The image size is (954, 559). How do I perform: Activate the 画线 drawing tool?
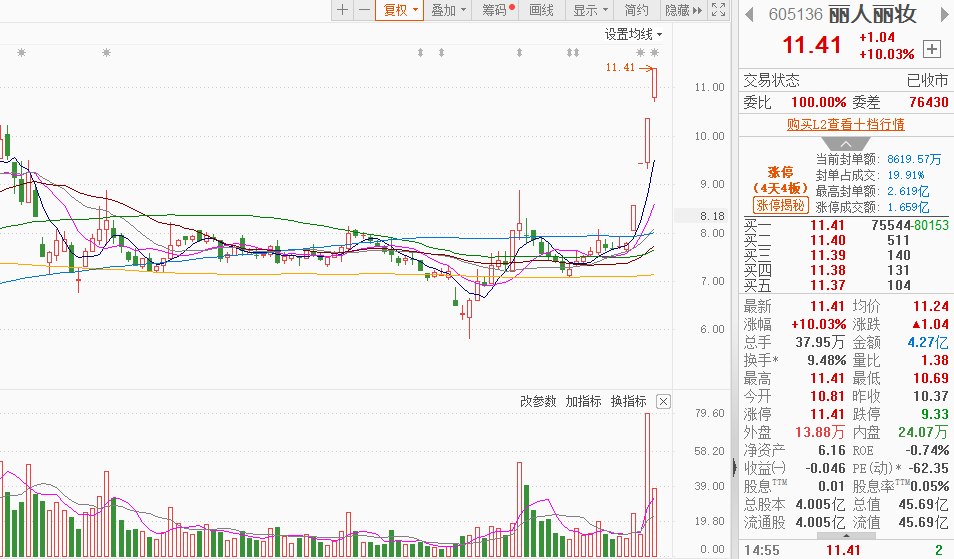point(541,10)
